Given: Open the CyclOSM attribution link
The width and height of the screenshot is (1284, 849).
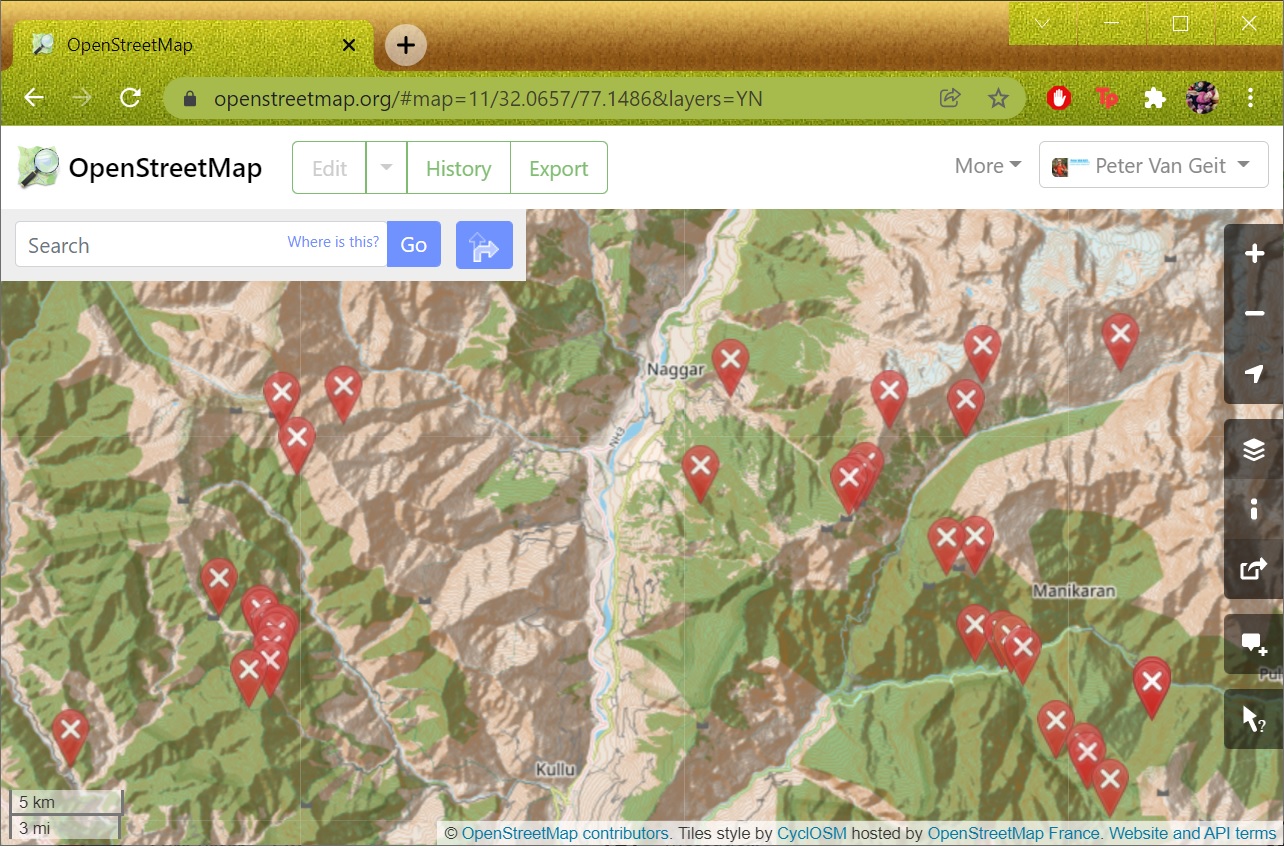Looking at the screenshot, I should click(810, 833).
